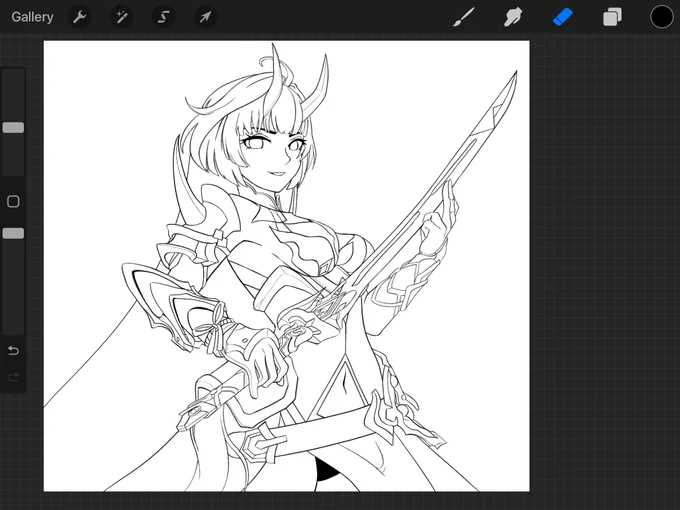Screen dimensions: 680x510
Task: Select the Eraser tool
Action: coord(563,17)
